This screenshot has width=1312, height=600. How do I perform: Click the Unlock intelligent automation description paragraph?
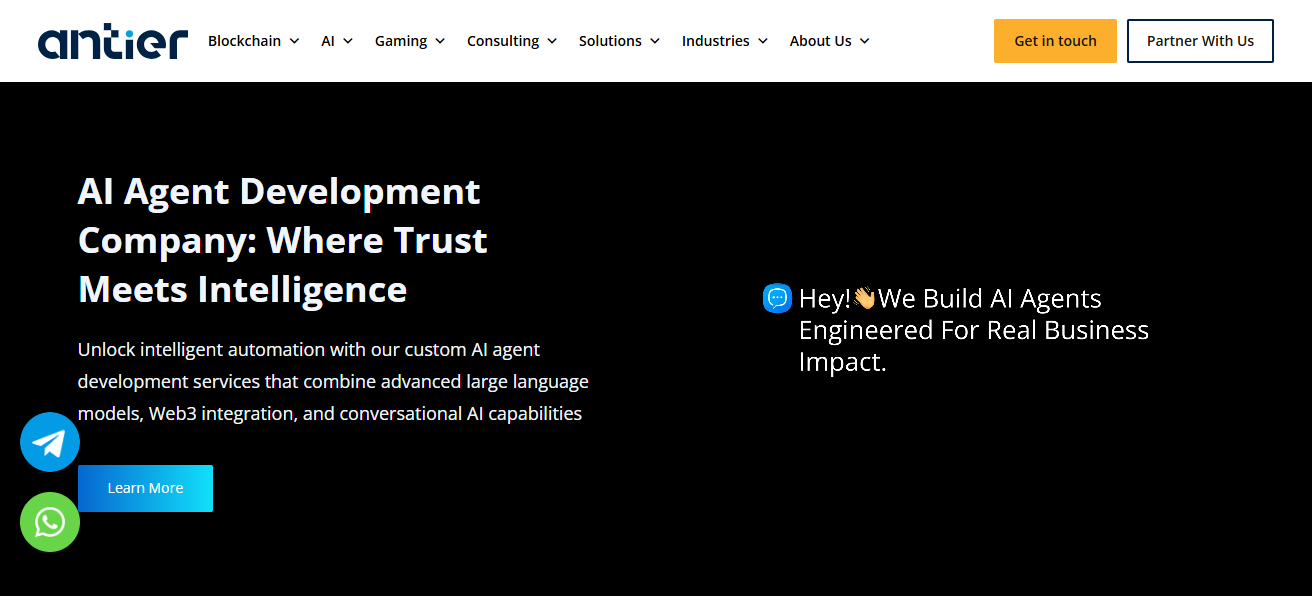coord(333,381)
